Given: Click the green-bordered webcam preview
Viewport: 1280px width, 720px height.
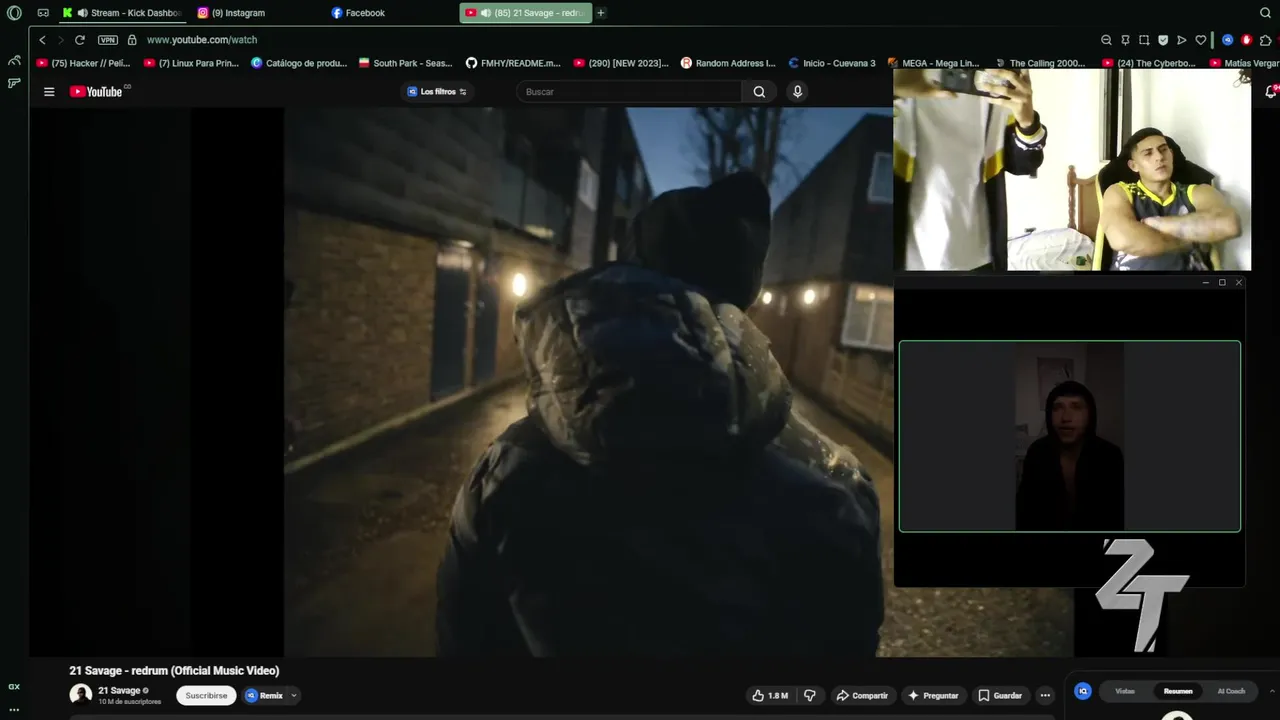Looking at the screenshot, I should (1070, 436).
